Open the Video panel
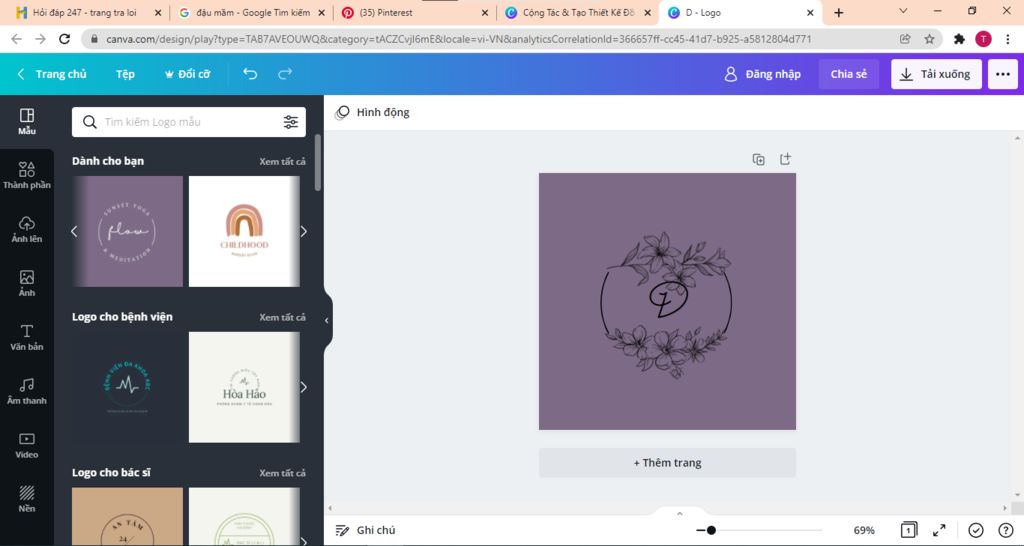Viewport: 1024px width, 546px height. pyautogui.click(x=27, y=445)
